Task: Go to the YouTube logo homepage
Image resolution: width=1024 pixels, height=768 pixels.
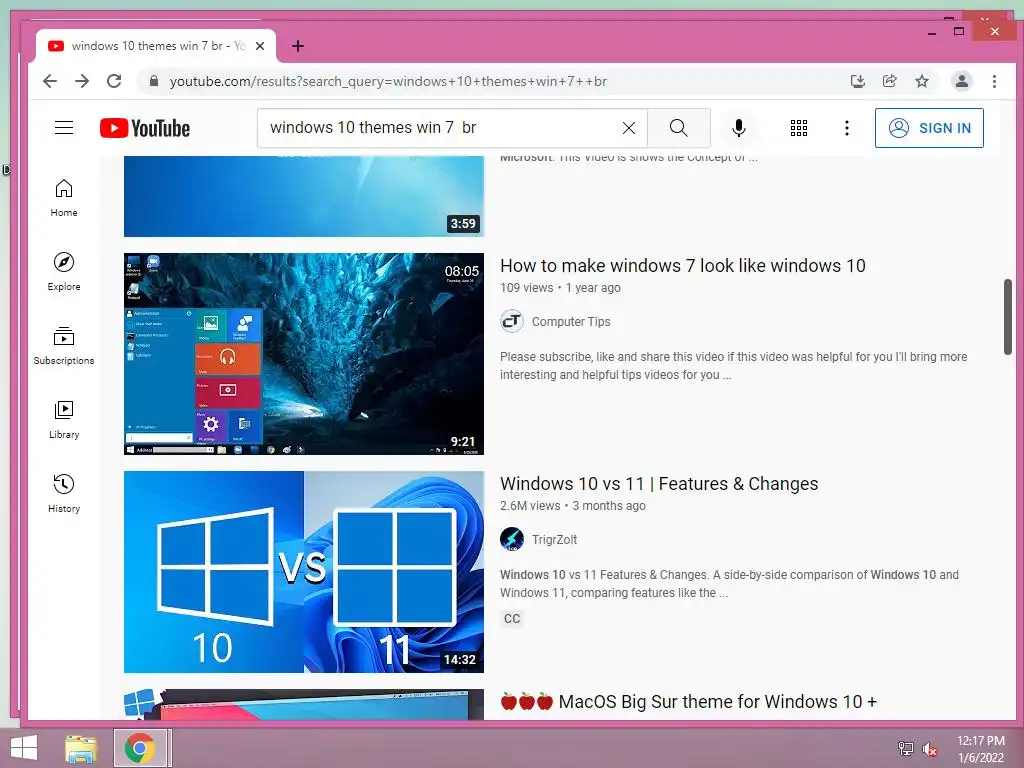Action: click(145, 128)
